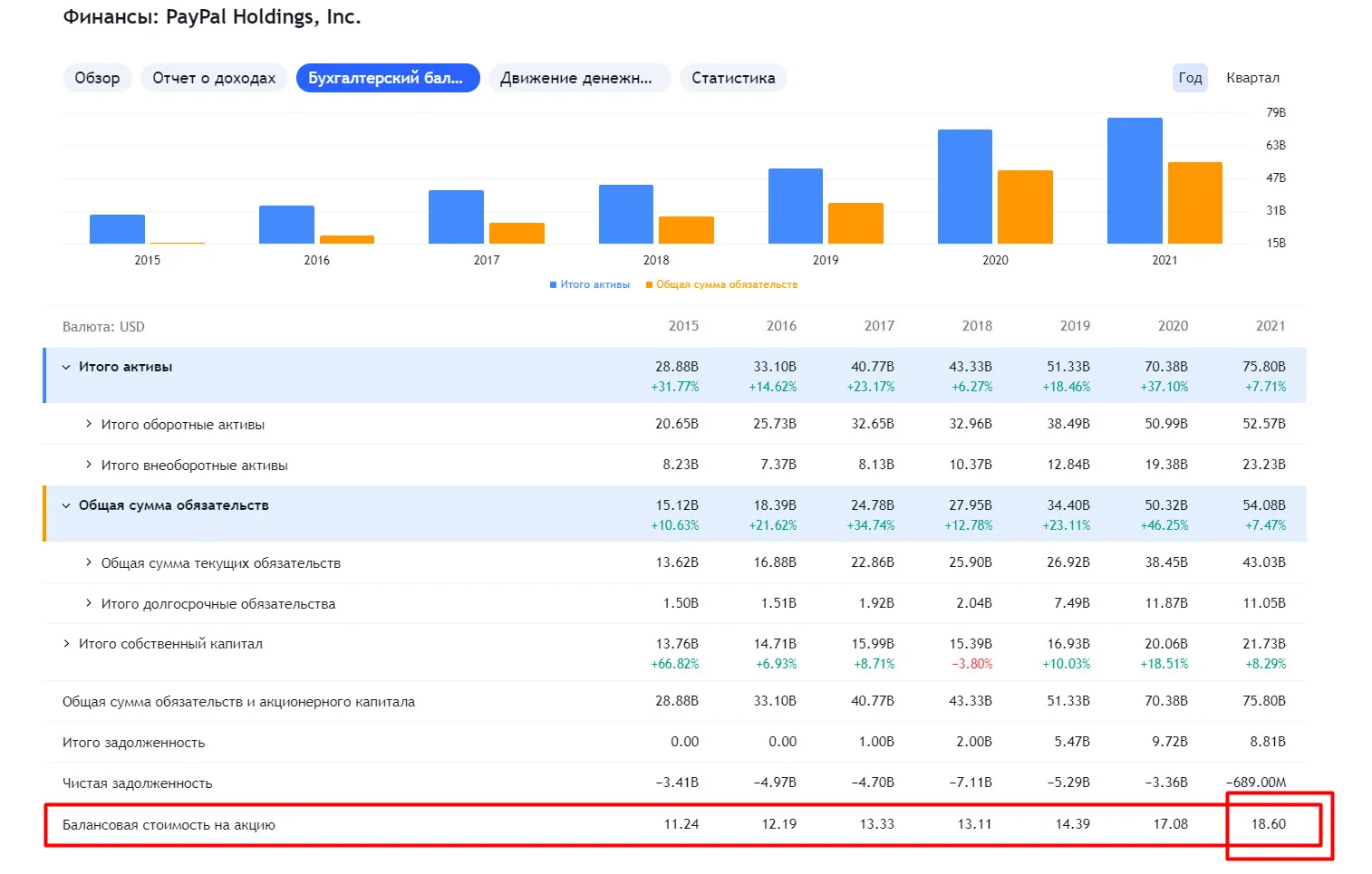Click the Балансовая стоимость на акцию label
Viewport: 1372px width, 874px height.
click(x=169, y=825)
